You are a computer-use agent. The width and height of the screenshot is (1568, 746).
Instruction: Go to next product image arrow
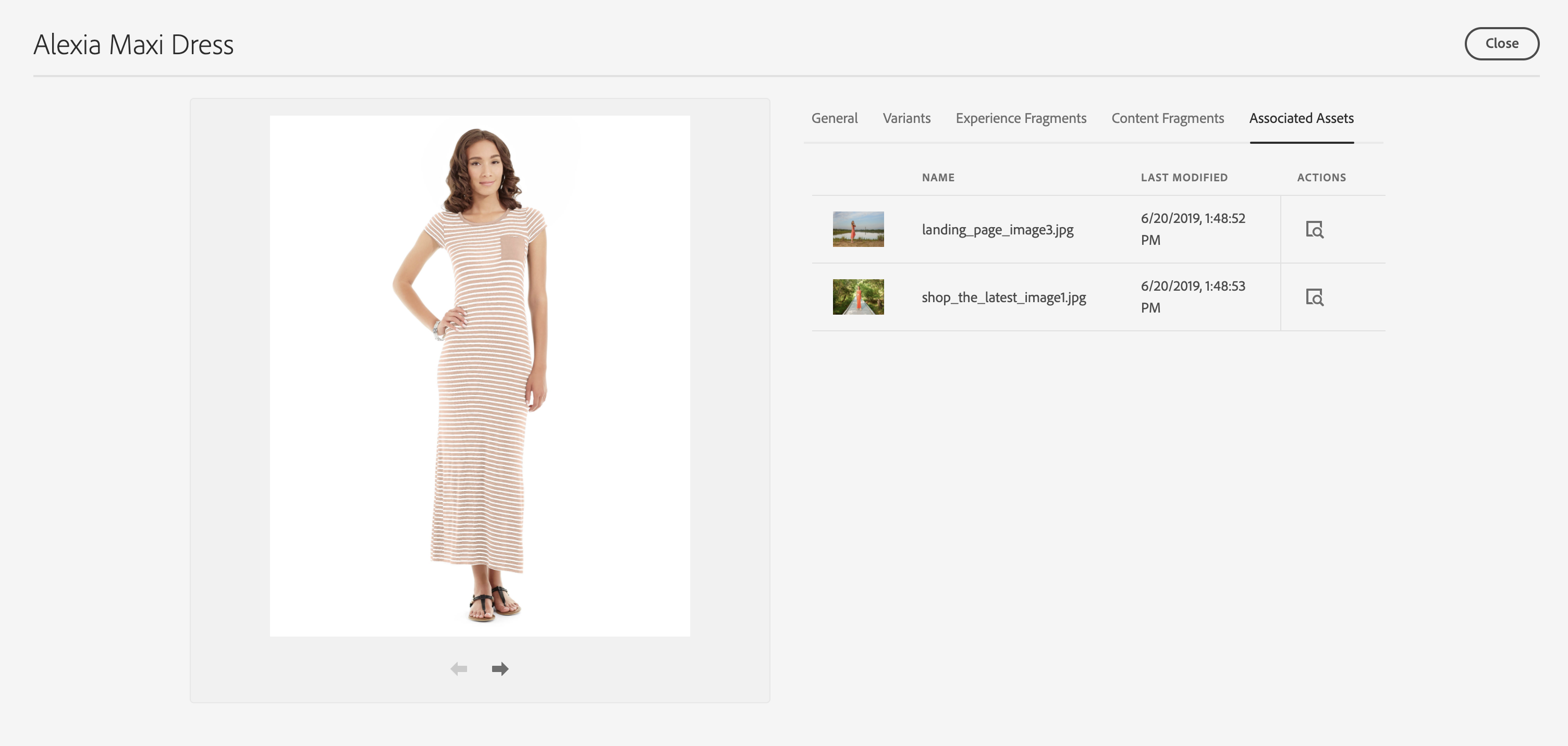click(x=500, y=669)
